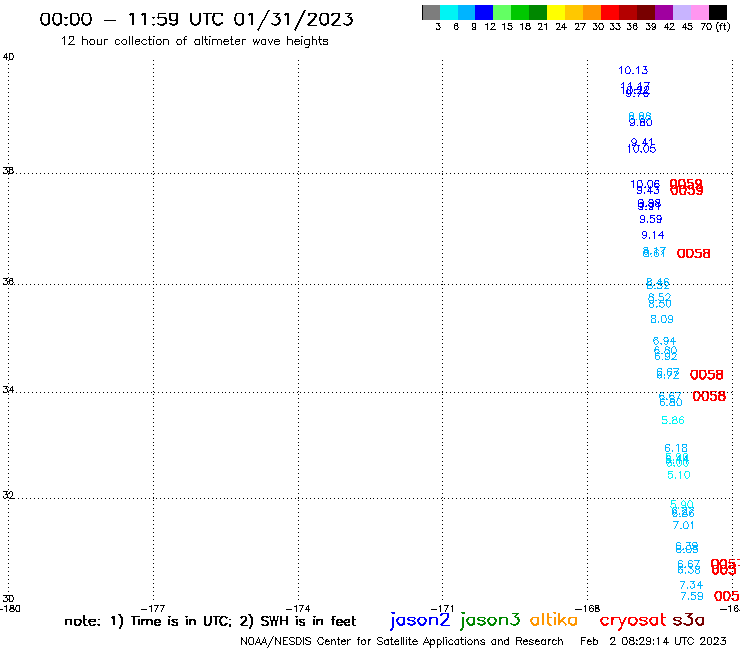Click the gray 3 ft legend swatch

431,13
